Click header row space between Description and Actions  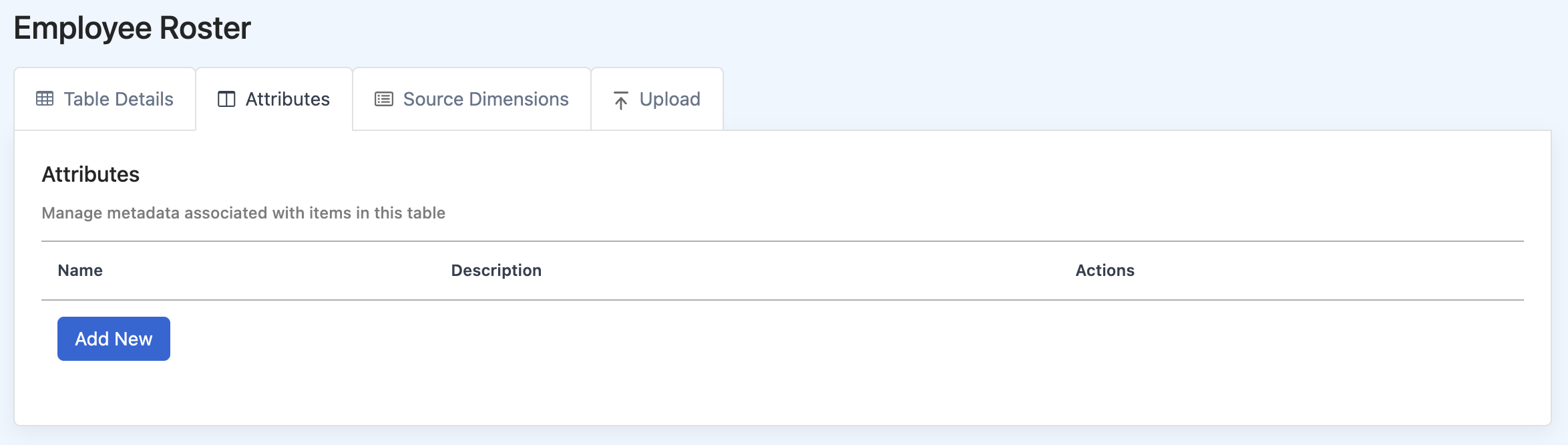tap(808, 271)
